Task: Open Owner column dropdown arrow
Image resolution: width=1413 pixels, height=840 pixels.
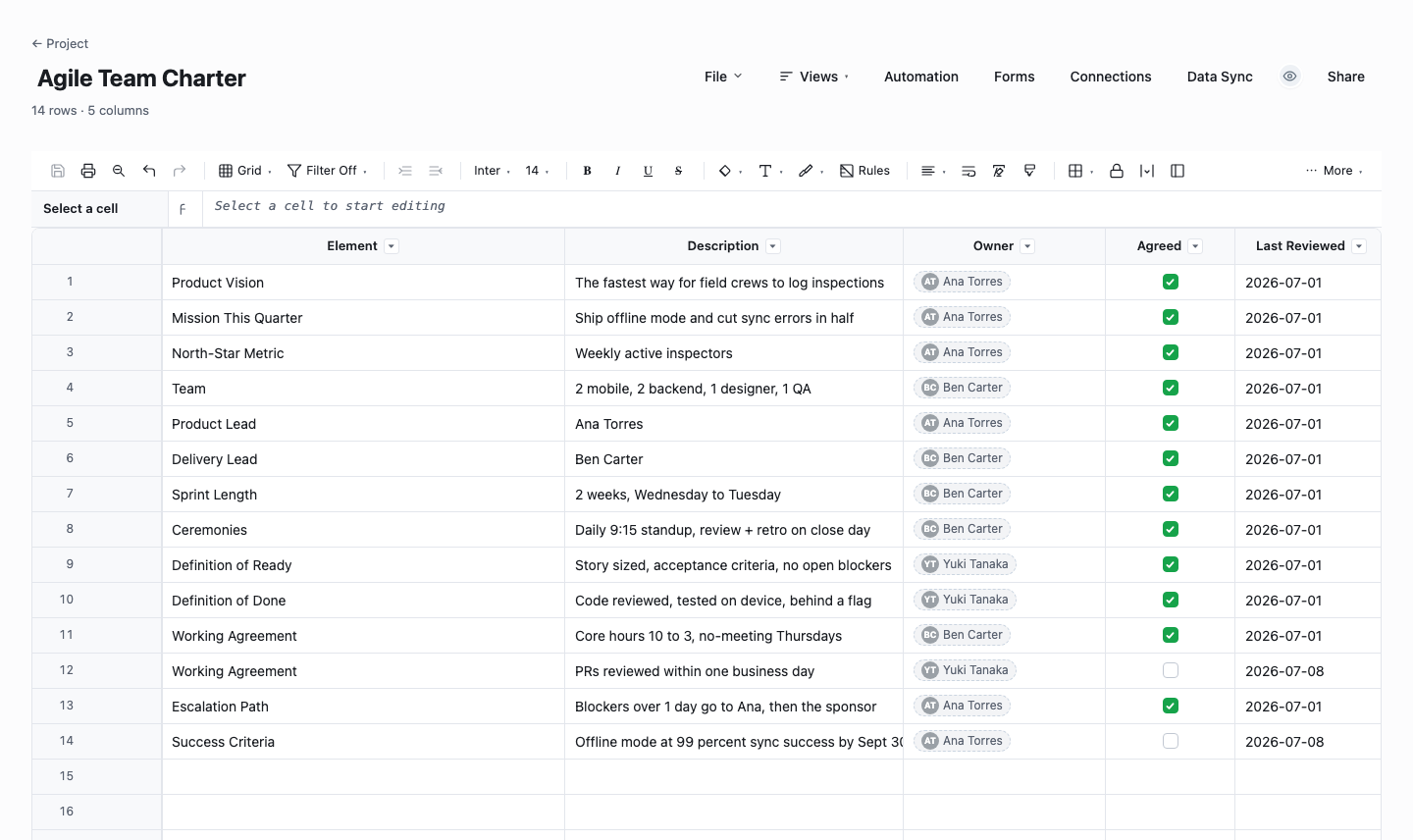Action: point(1027,246)
